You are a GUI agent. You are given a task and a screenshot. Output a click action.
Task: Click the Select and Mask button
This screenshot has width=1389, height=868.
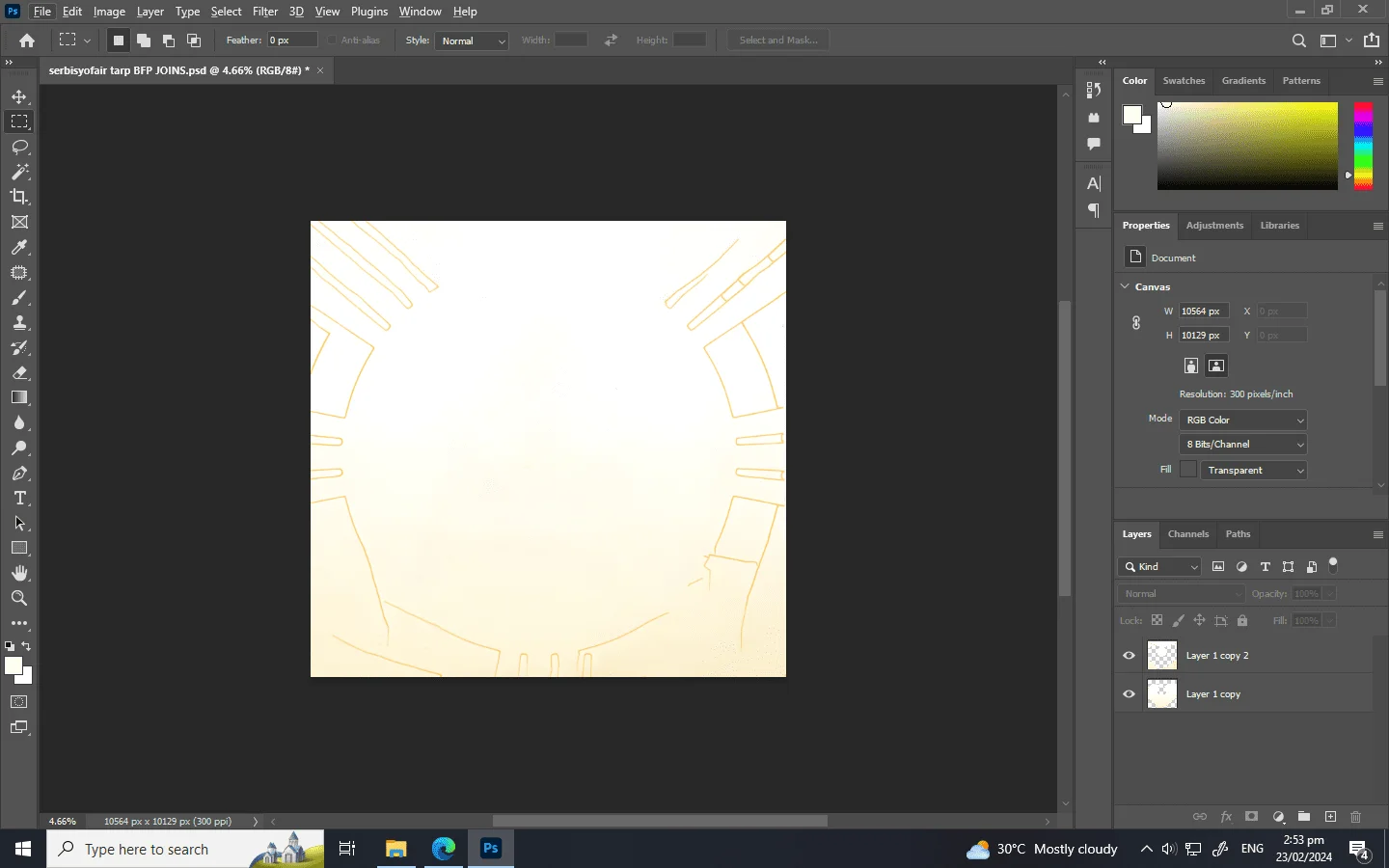tap(778, 41)
